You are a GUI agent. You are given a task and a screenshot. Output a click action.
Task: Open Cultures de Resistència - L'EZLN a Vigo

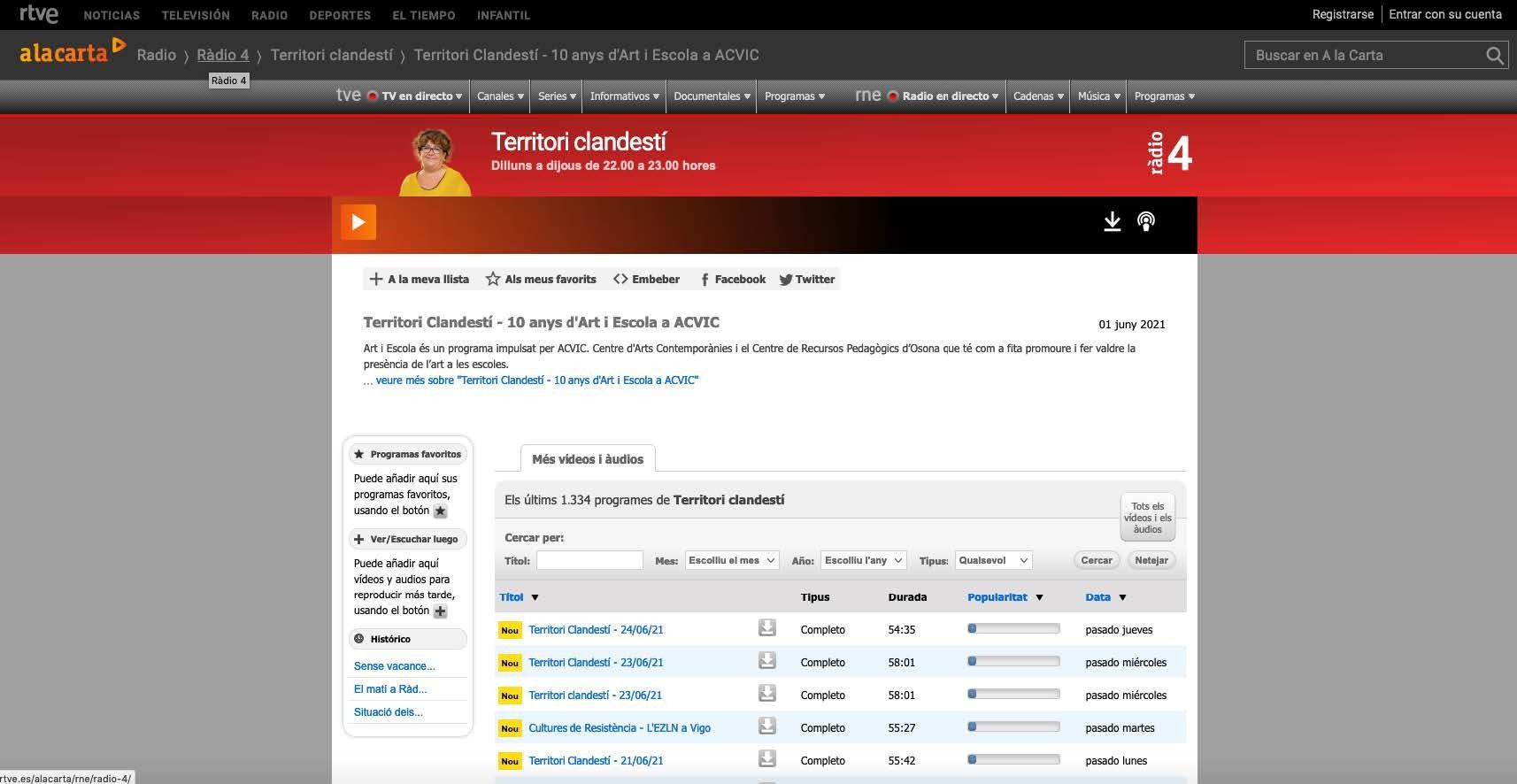pyautogui.click(x=620, y=728)
